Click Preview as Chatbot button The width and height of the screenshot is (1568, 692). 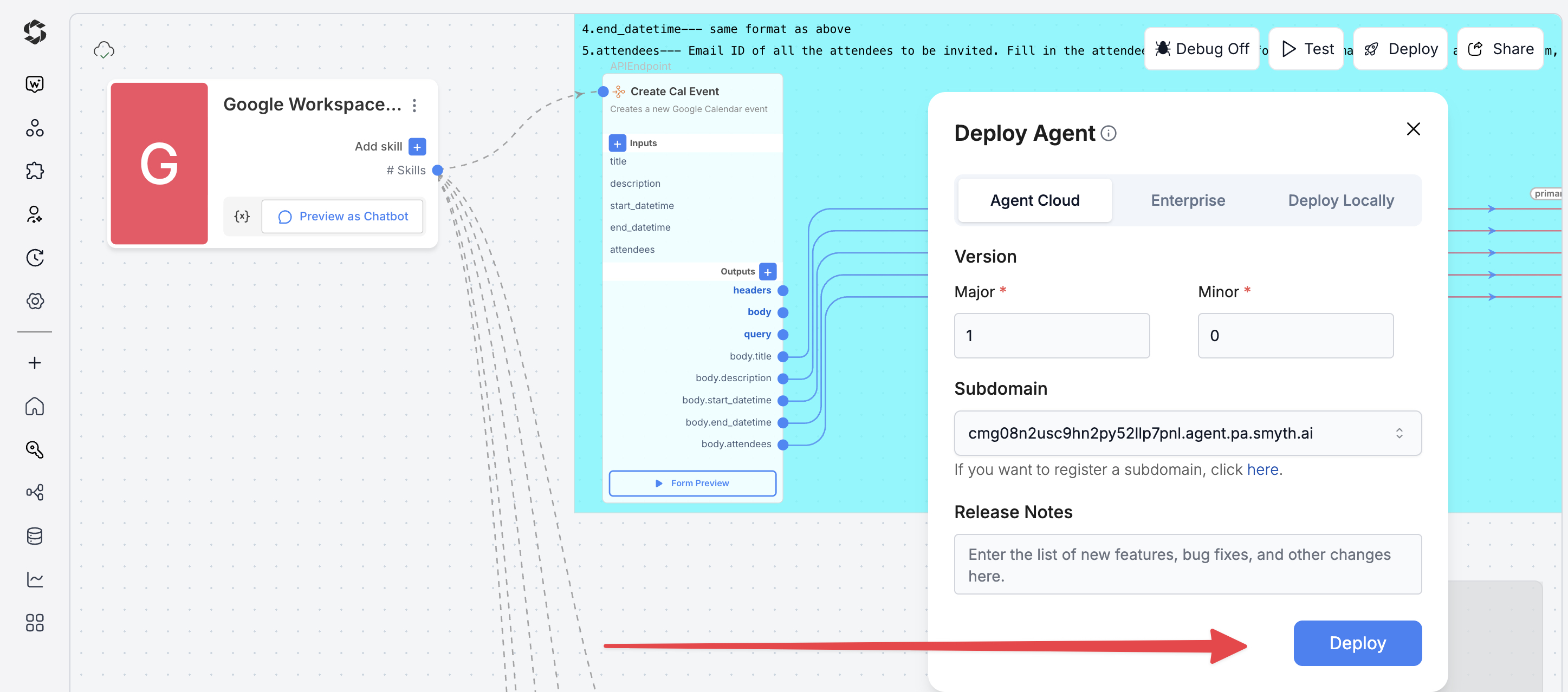click(x=342, y=217)
